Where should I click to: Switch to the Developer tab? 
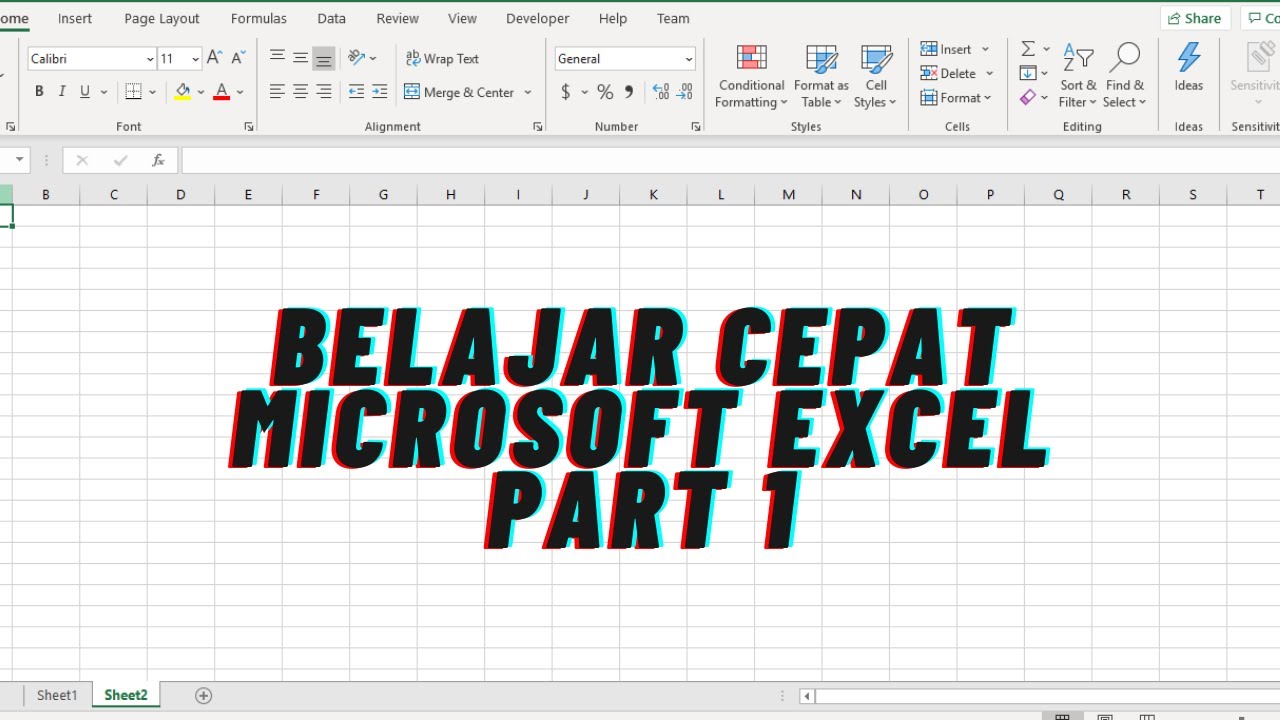pyautogui.click(x=538, y=19)
